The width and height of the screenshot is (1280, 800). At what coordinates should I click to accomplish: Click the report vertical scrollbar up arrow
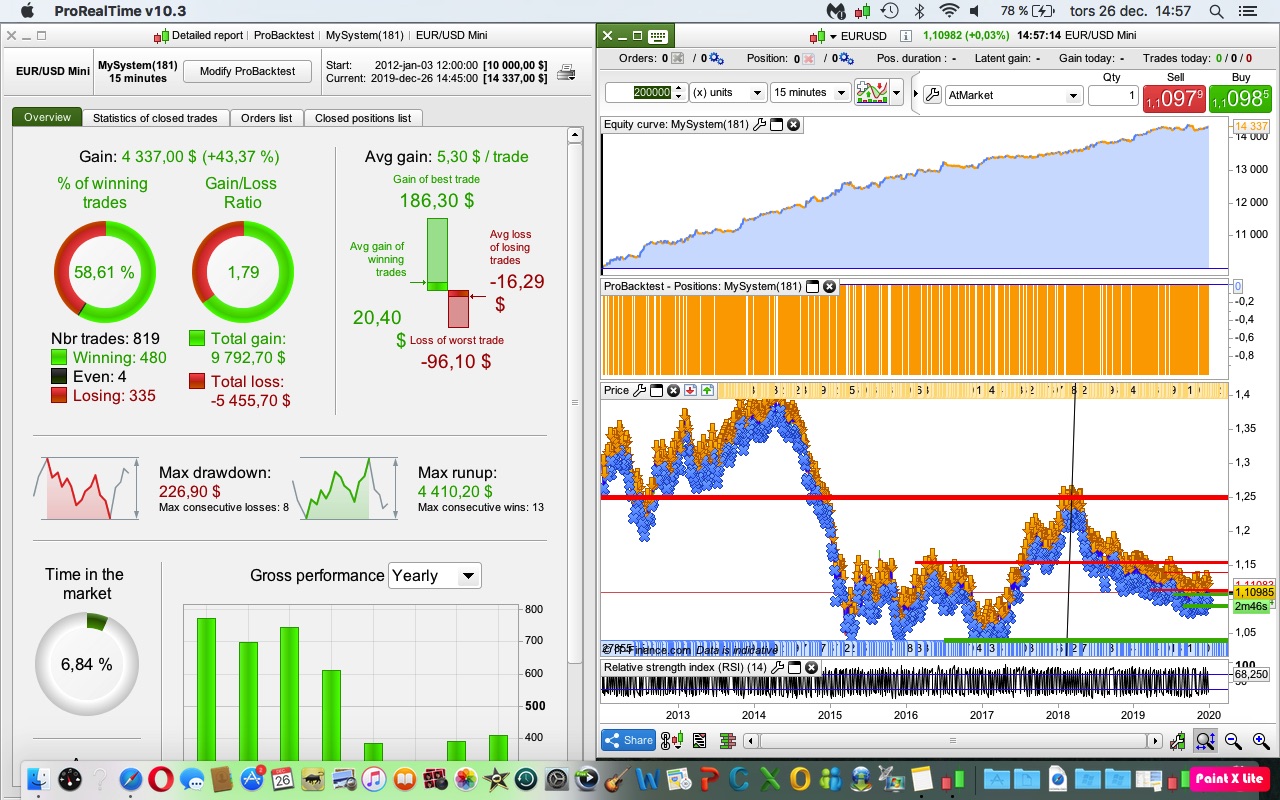pyautogui.click(x=575, y=135)
